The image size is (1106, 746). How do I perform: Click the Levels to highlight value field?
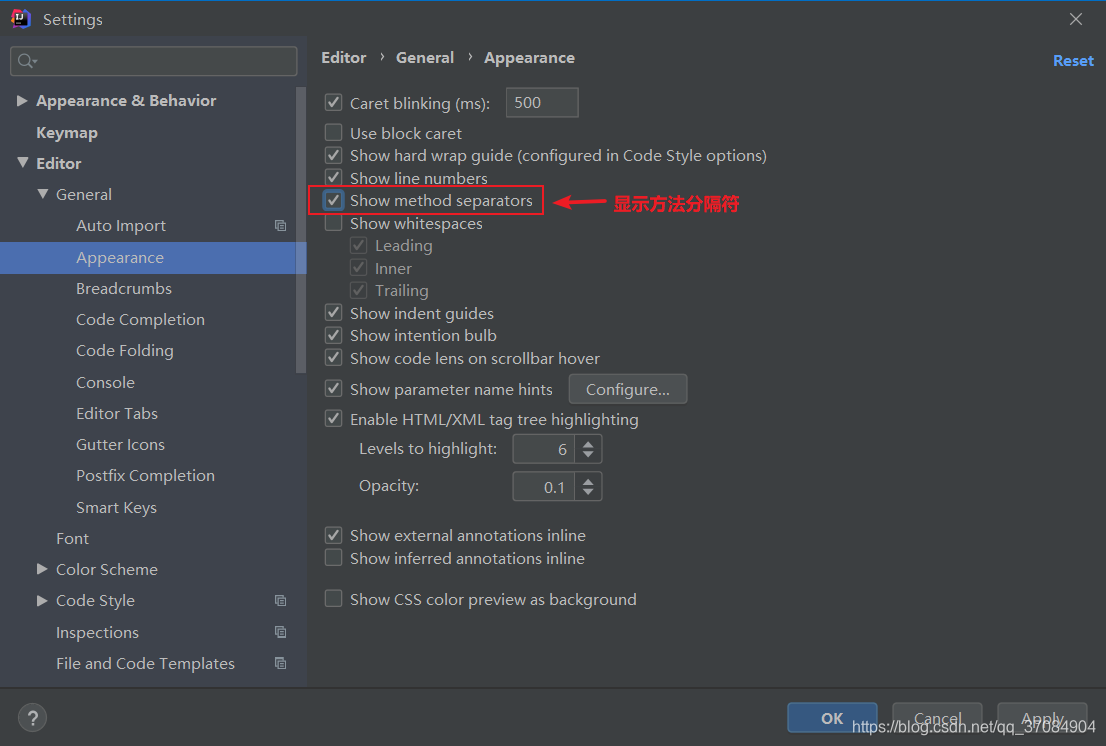click(544, 449)
